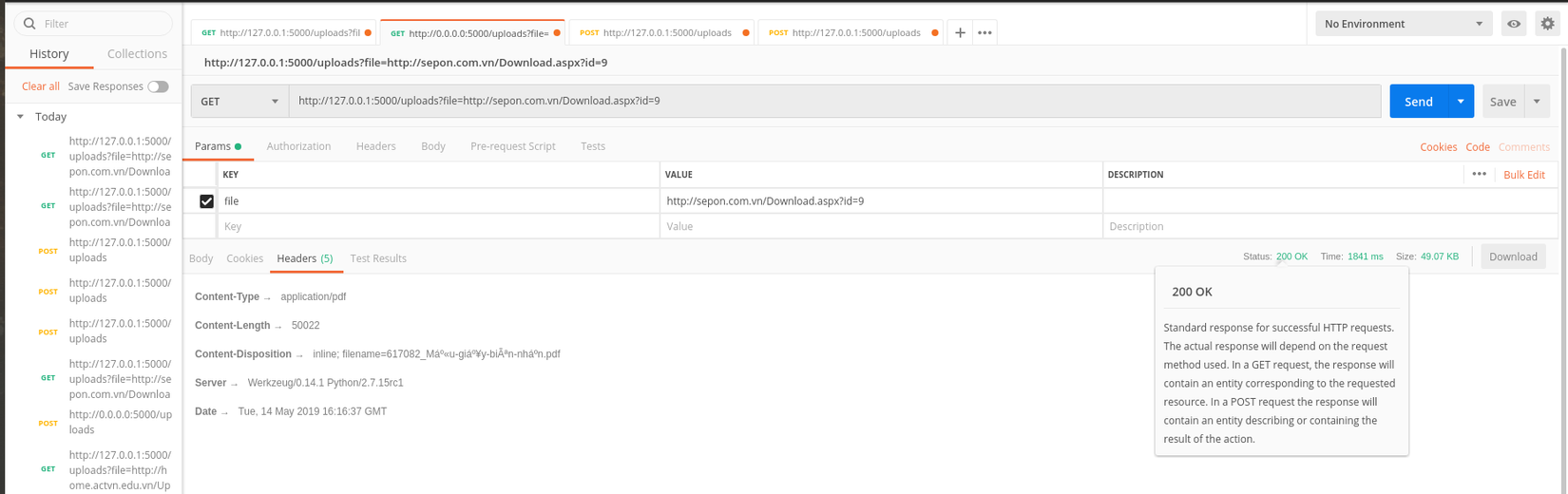Screen dimensions: 1568x494
Task: Expand the Save button dropdown arrow
Action: click(1537, 102)
